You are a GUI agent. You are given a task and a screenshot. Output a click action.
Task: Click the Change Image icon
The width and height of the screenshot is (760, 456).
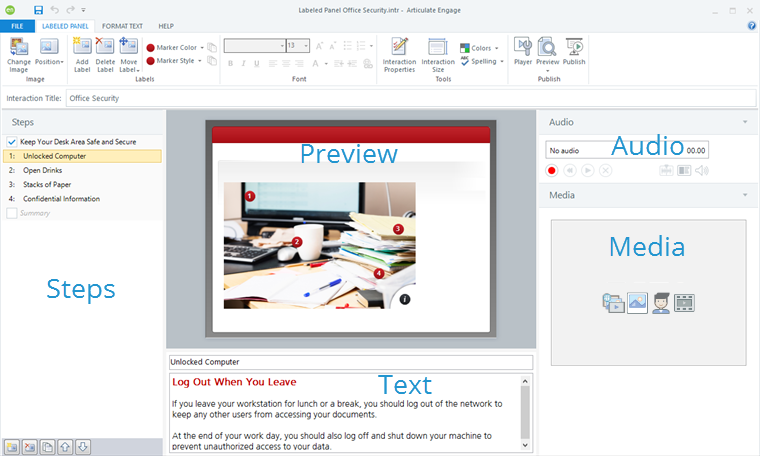pyautogui.click(x=18, y=46)
